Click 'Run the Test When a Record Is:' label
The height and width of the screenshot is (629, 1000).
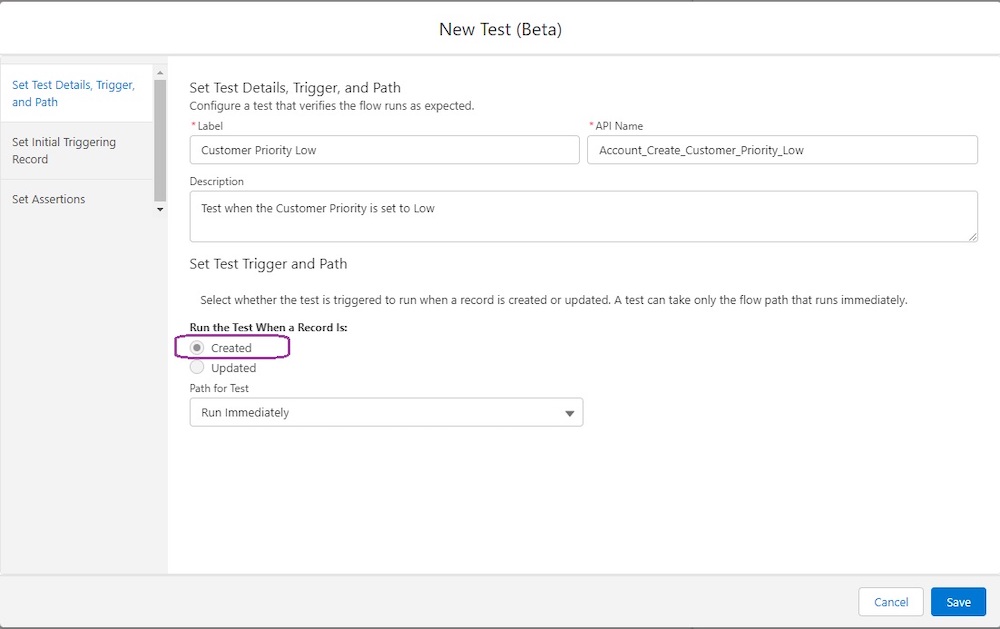[268, 327]
